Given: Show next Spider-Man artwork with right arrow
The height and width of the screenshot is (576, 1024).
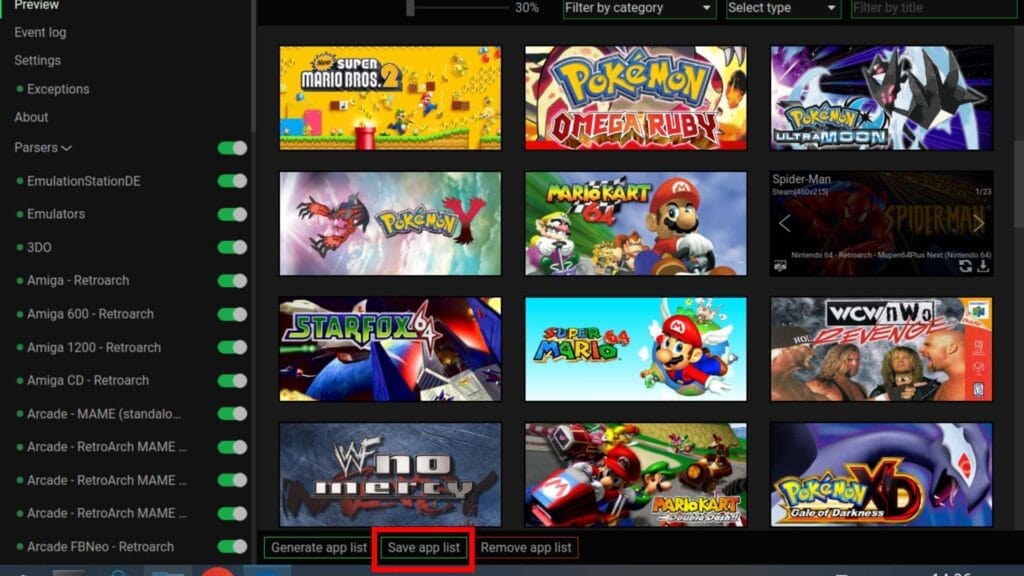Looking at the screenshot, I should [x=978, y=223].
